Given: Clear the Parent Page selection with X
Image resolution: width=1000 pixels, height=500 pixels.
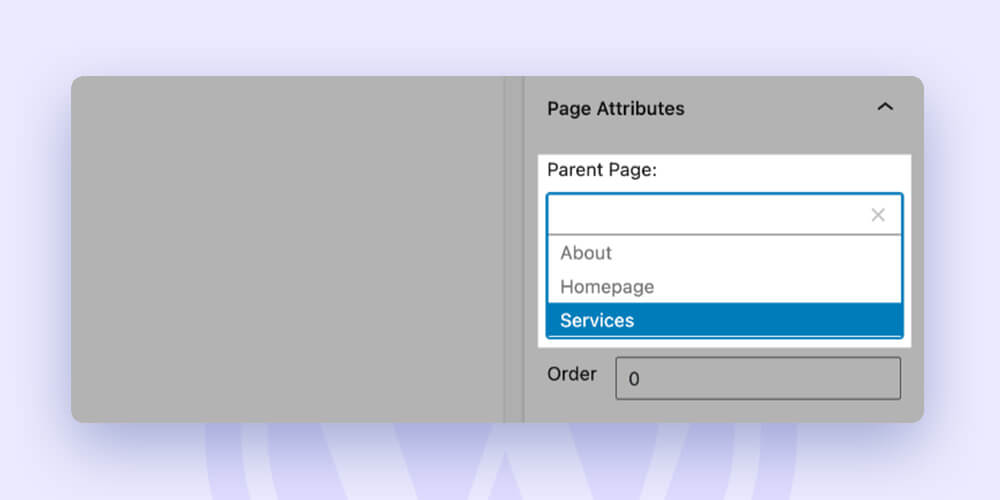Looking at the screenshot, I should tap(878, 215).
